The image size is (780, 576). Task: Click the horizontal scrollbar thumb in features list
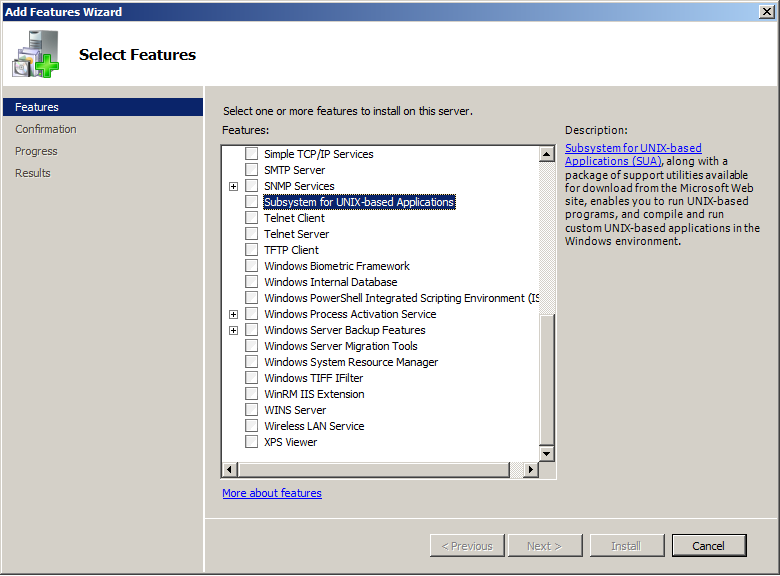(x=374, y=470)
